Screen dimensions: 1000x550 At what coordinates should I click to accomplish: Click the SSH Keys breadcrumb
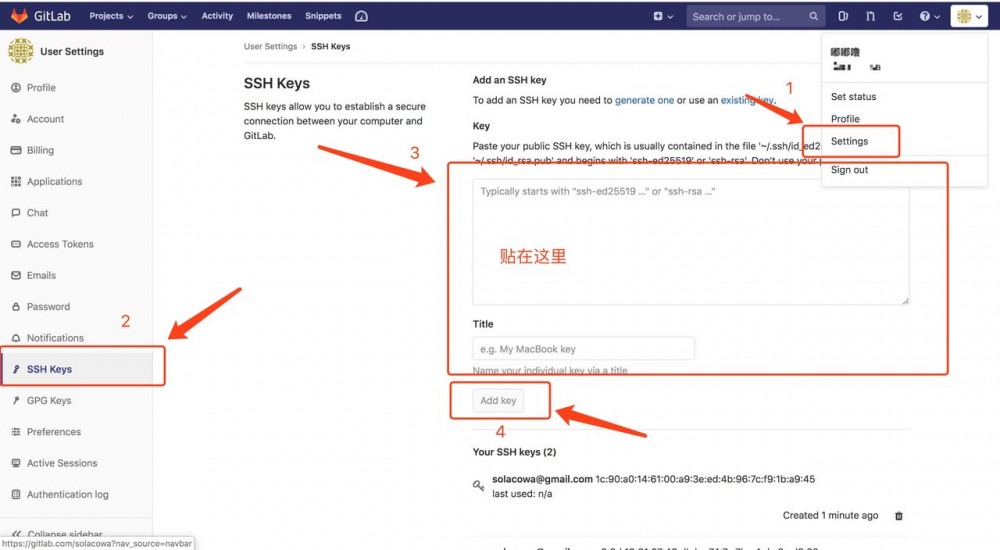point(330,47)
